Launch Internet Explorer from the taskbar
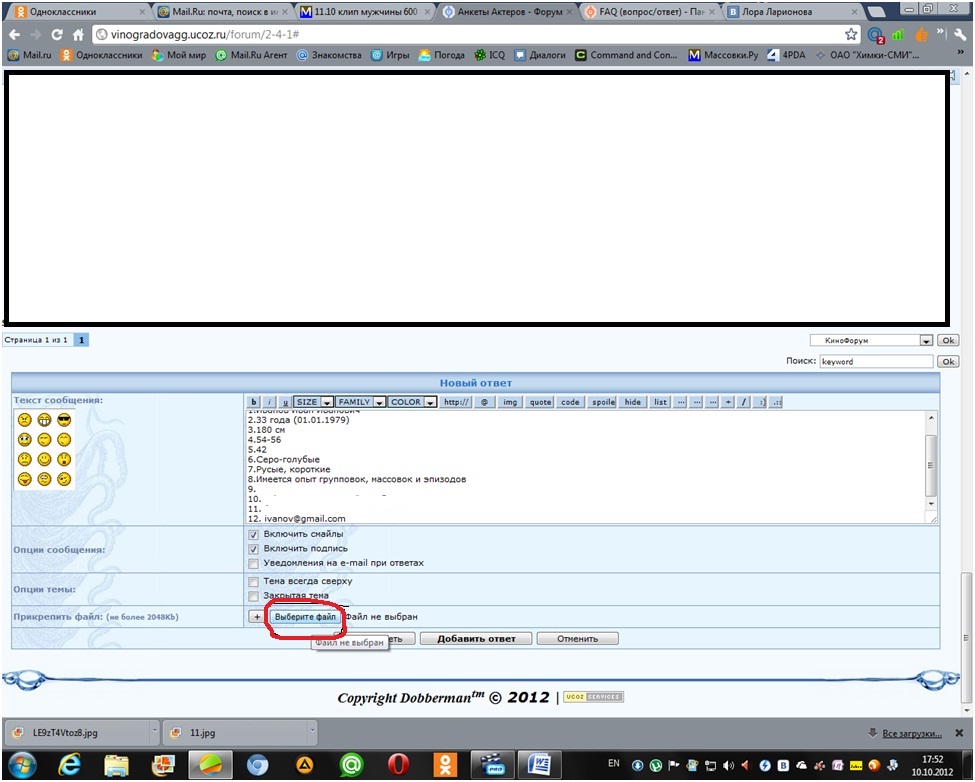 69,765
